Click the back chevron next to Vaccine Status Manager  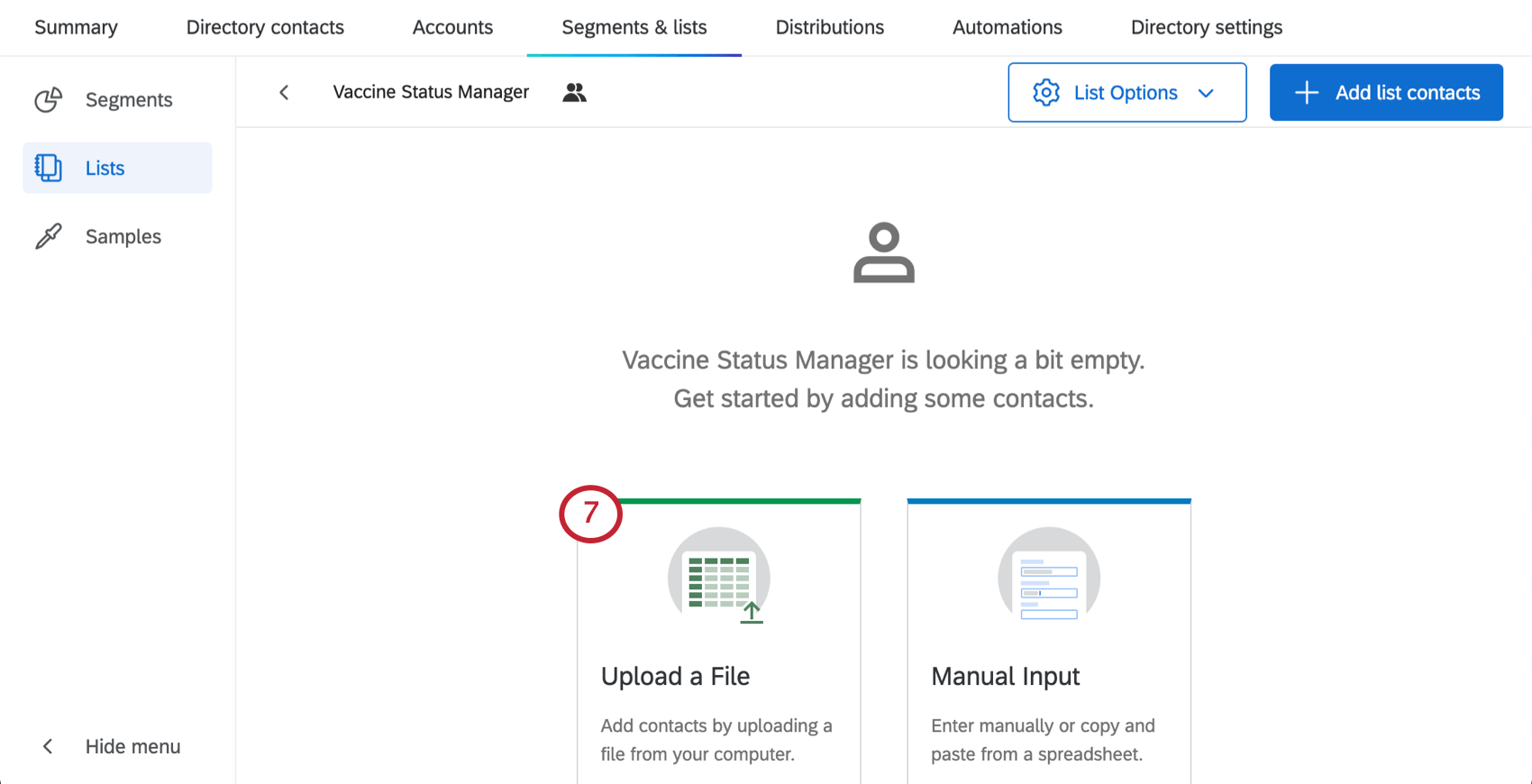pyautogui.click(x=284, y=92)
